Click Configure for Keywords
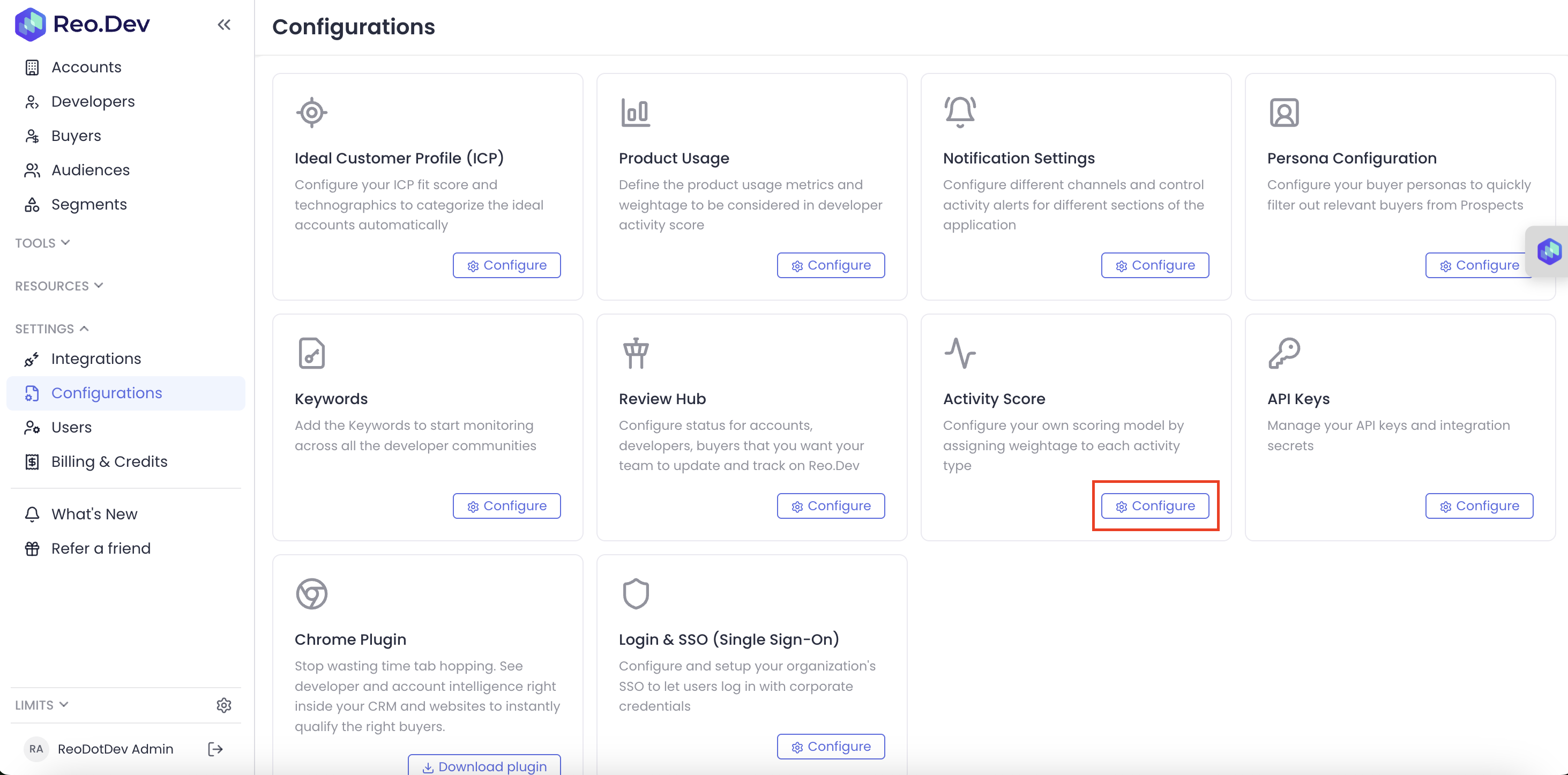This screenshot has height=775, width=1568. point(506,506)
